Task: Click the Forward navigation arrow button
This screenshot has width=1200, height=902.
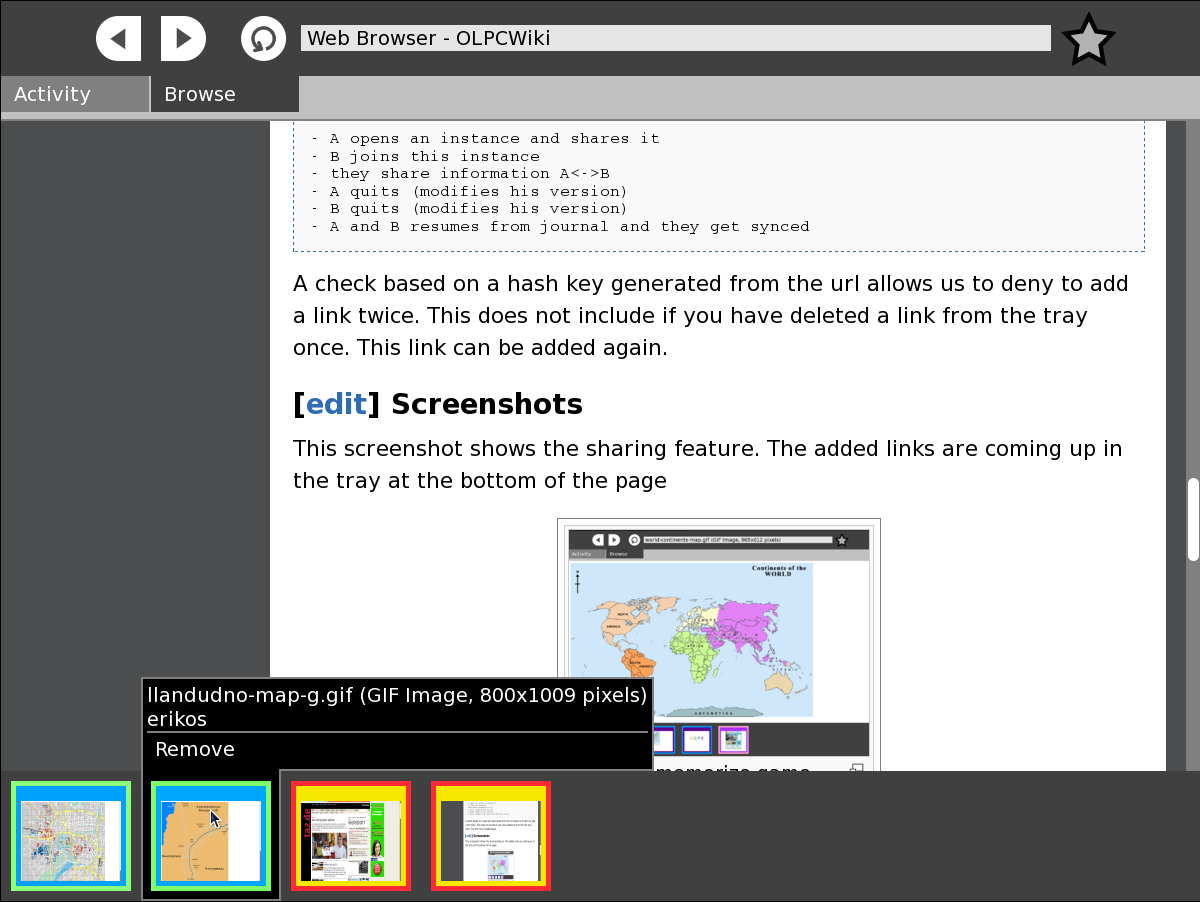Action: click(182, 39)
